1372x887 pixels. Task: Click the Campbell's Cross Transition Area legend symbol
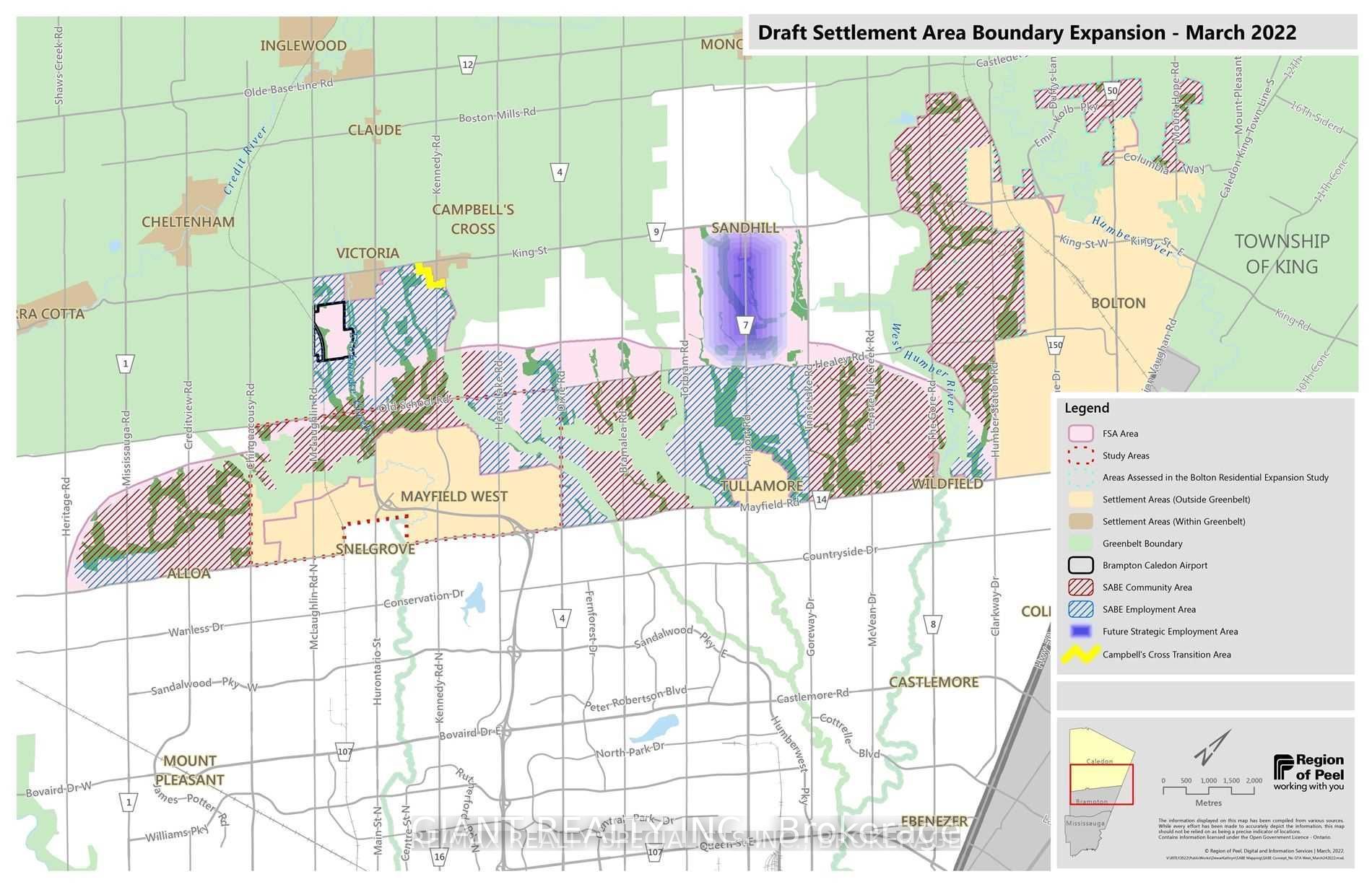(1080, 655)
